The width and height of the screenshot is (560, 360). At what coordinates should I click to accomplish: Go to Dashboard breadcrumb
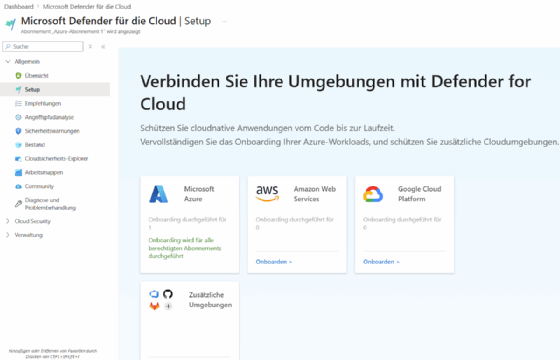pos(19,6)
